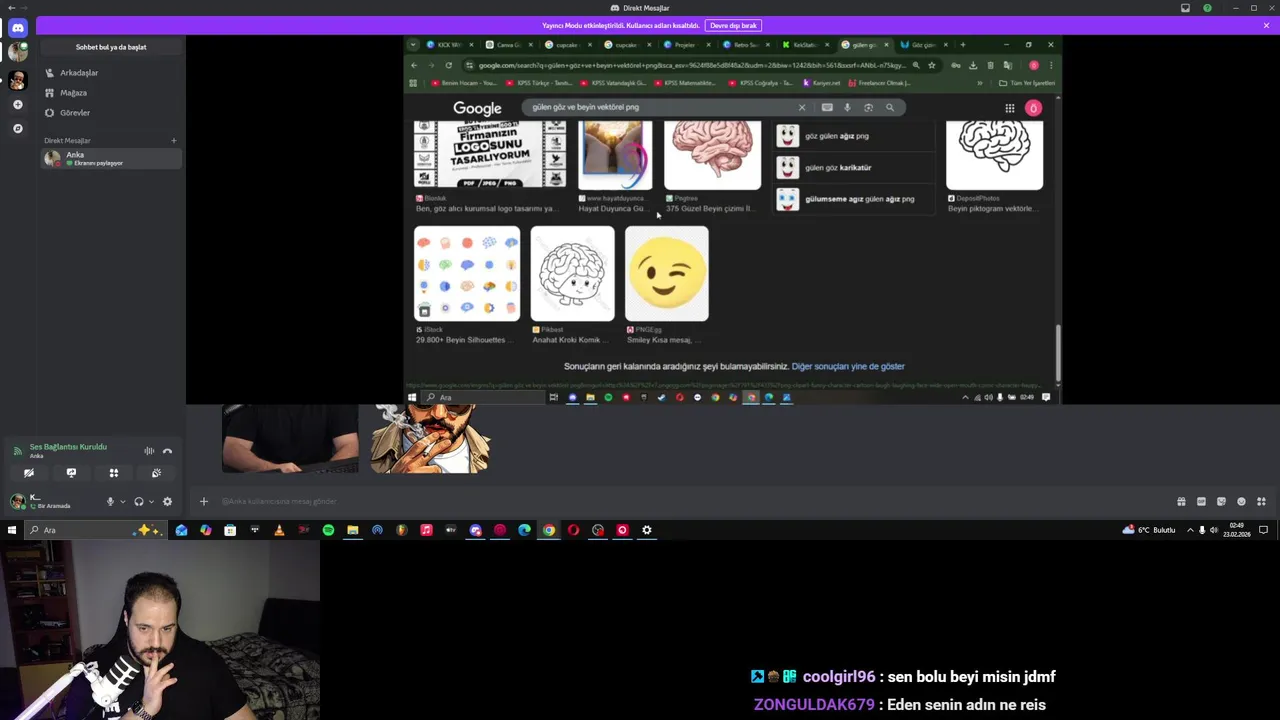Screen dimensions: 1280x720
Task: Open Google Chrome from the lower taskbar
Action: tap(549, 530)
